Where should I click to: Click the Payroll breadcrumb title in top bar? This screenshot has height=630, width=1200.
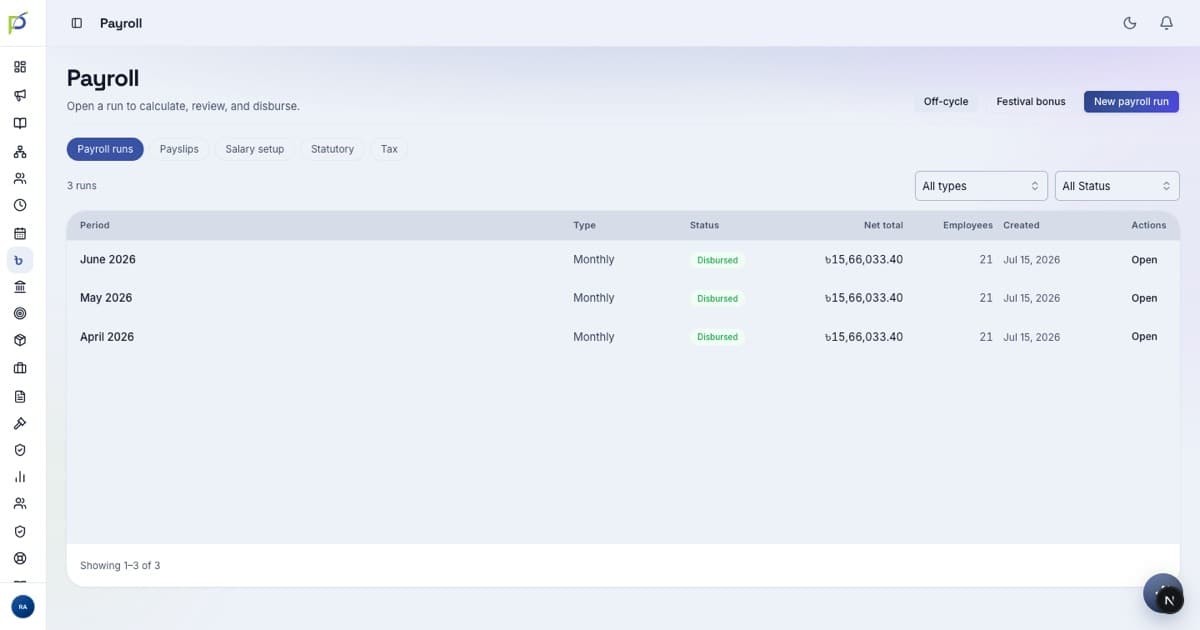[121, 23]
